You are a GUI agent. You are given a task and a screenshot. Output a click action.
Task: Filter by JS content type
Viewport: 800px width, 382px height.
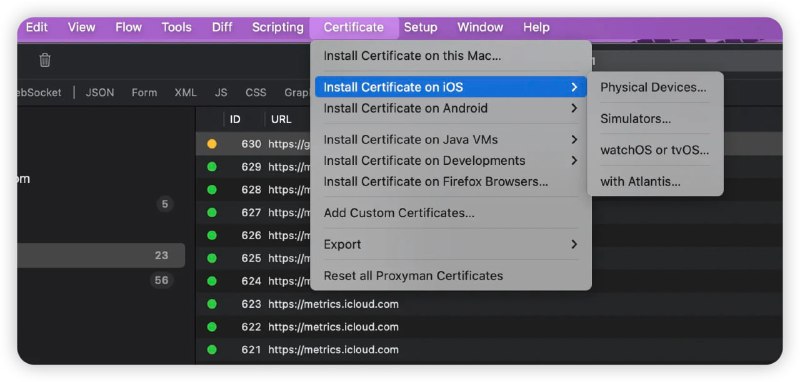point(221,93)
